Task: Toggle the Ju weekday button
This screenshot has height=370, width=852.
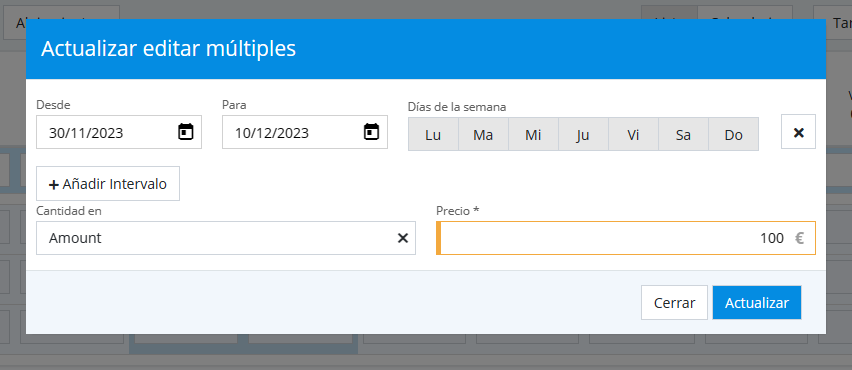Action: 583,134
